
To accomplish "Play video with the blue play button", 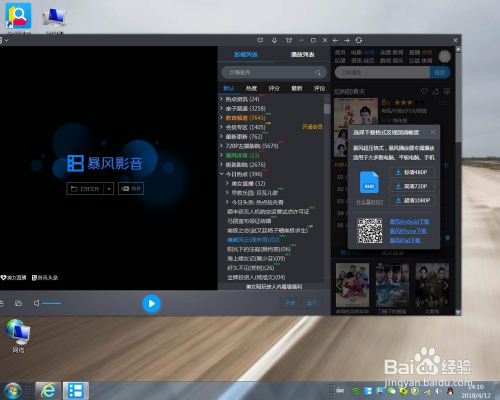I will coord(151,303).
